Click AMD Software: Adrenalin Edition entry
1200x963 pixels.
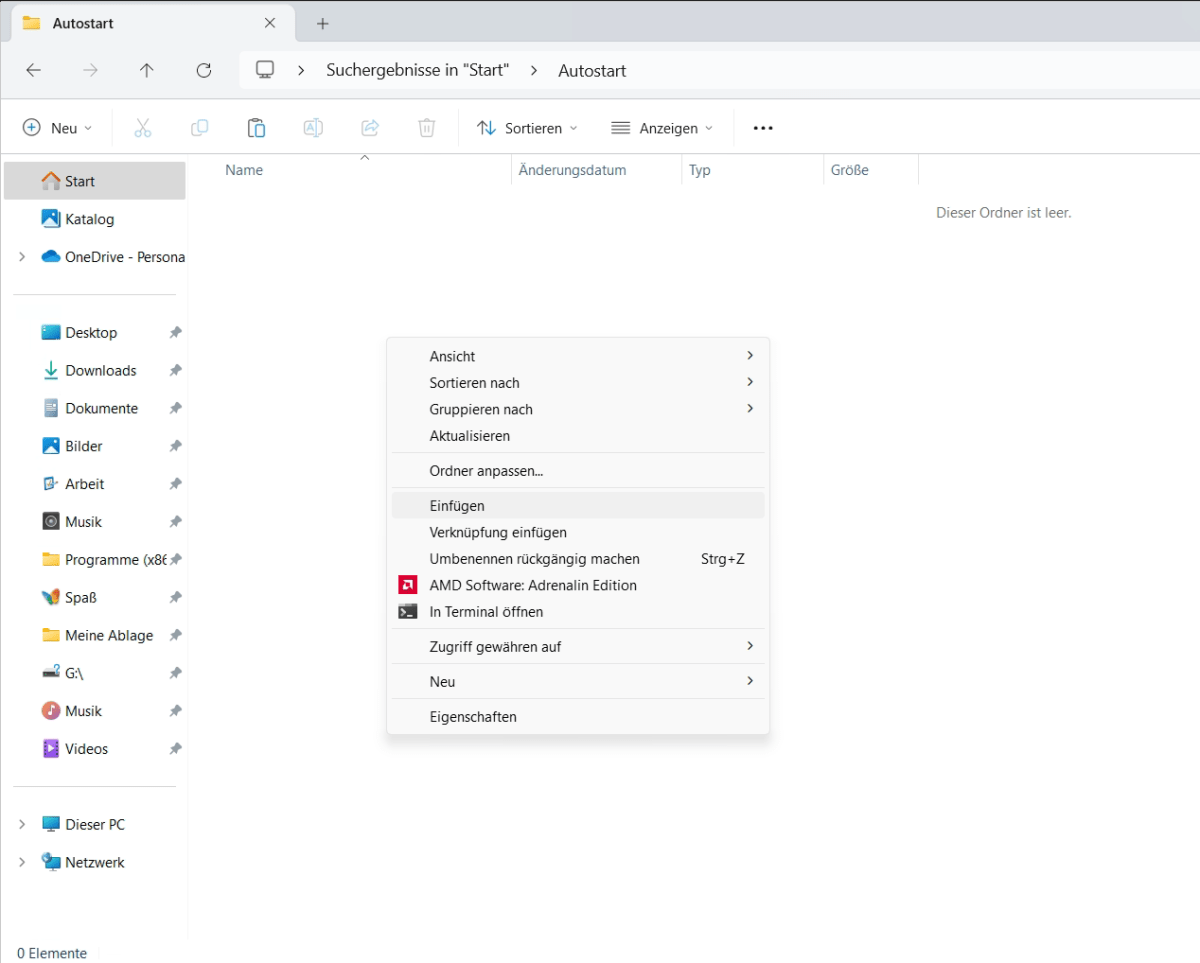(578, 585)
